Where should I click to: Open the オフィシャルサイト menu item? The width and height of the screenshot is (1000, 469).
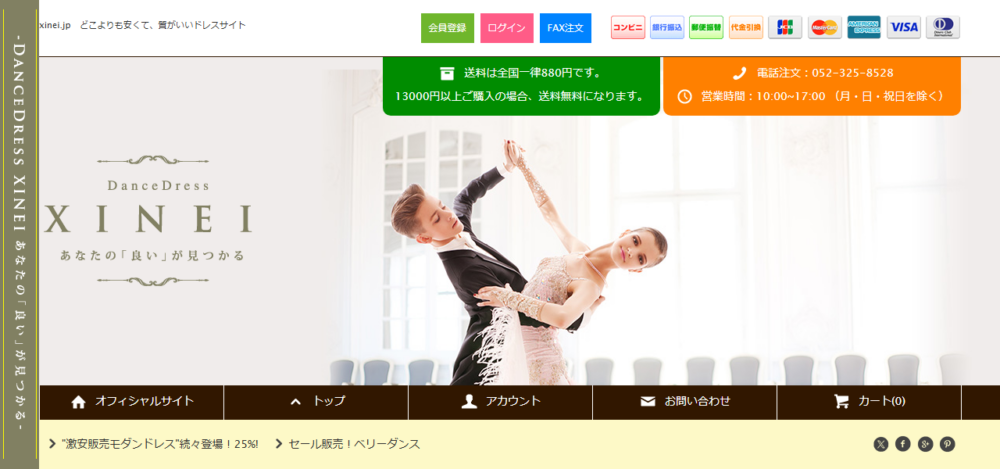[x=132, y=402]
